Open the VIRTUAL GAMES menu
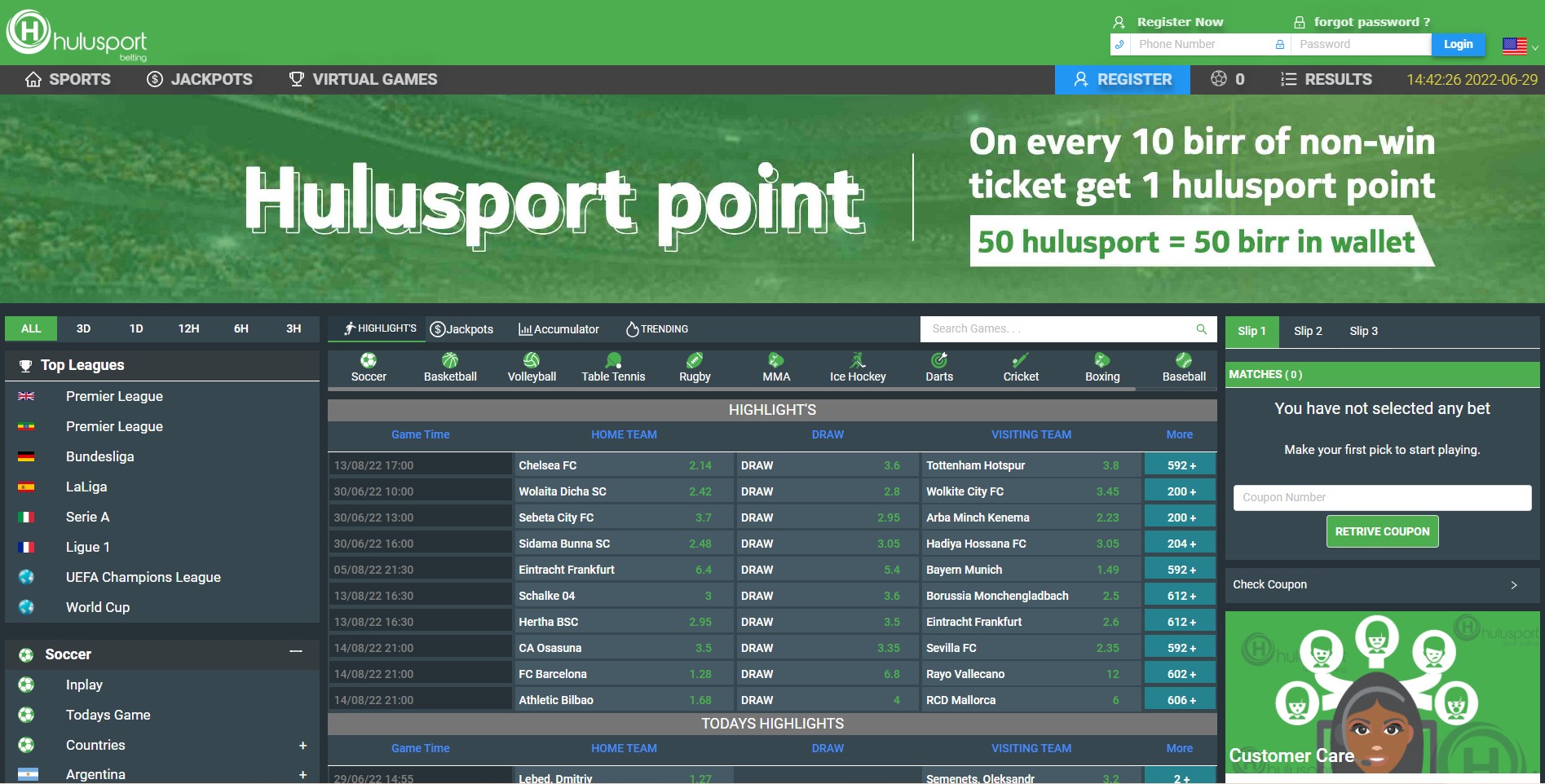1545x784 pixels. tap(364, 79)
